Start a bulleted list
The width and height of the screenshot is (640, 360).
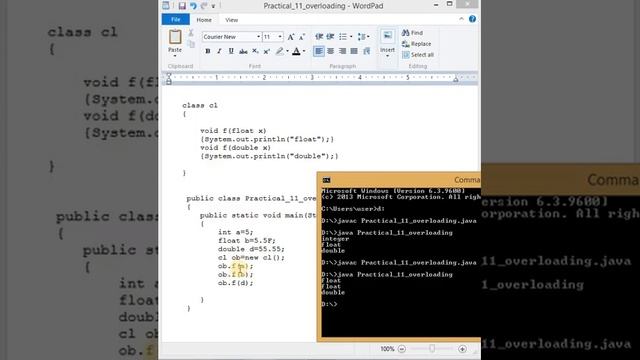(x=343, y=37)
